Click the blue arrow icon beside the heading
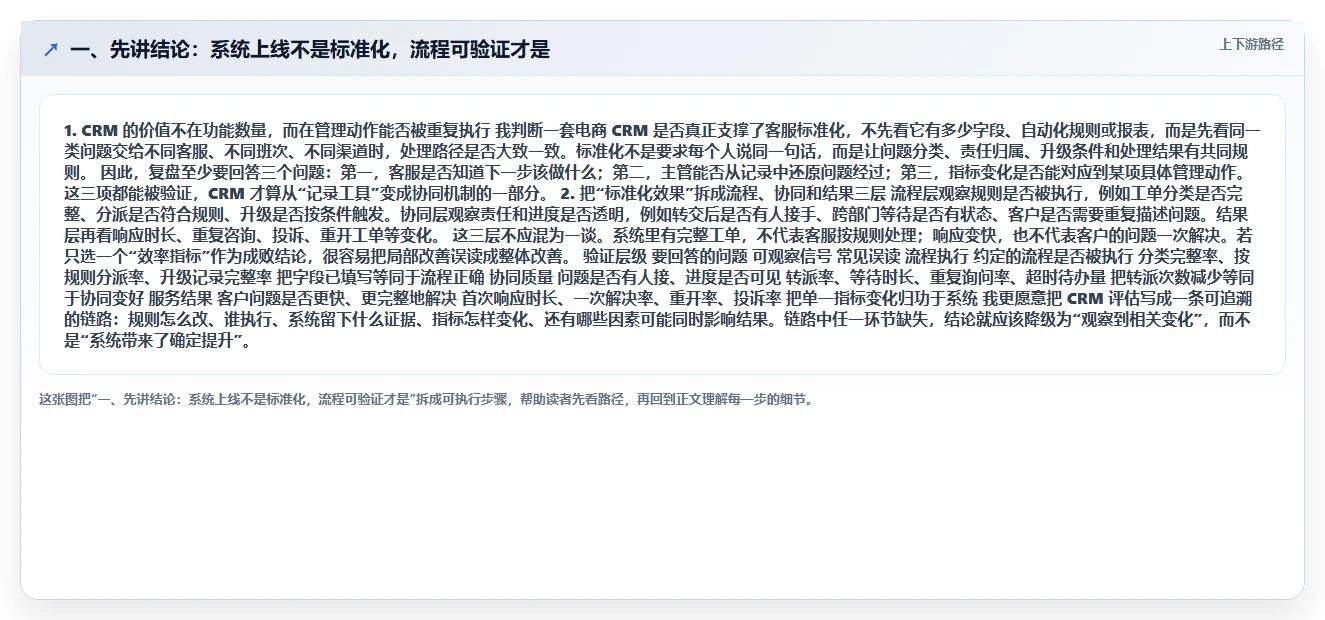This screenshot has height=620, width=1325. pos(51,49)
